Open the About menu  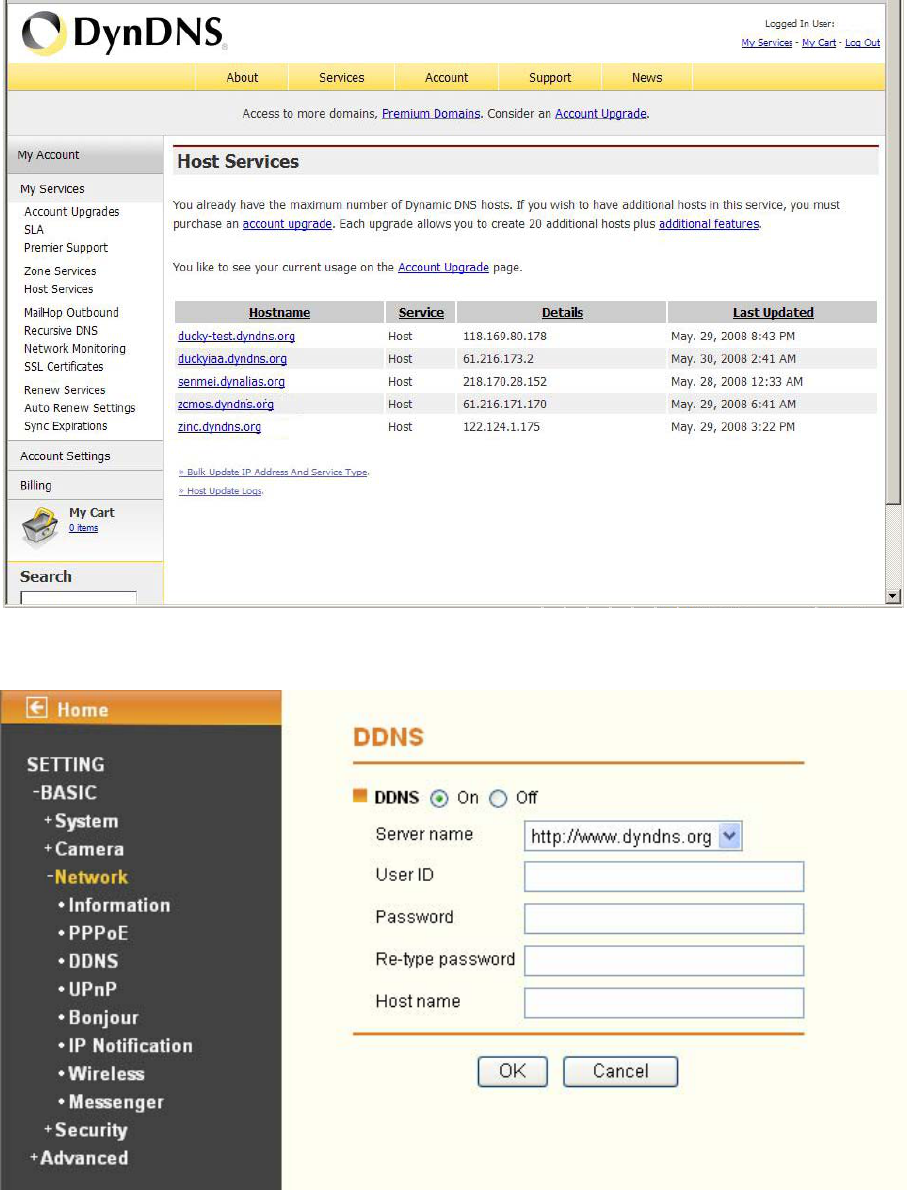pyautogui.click(x=242, y=77)
